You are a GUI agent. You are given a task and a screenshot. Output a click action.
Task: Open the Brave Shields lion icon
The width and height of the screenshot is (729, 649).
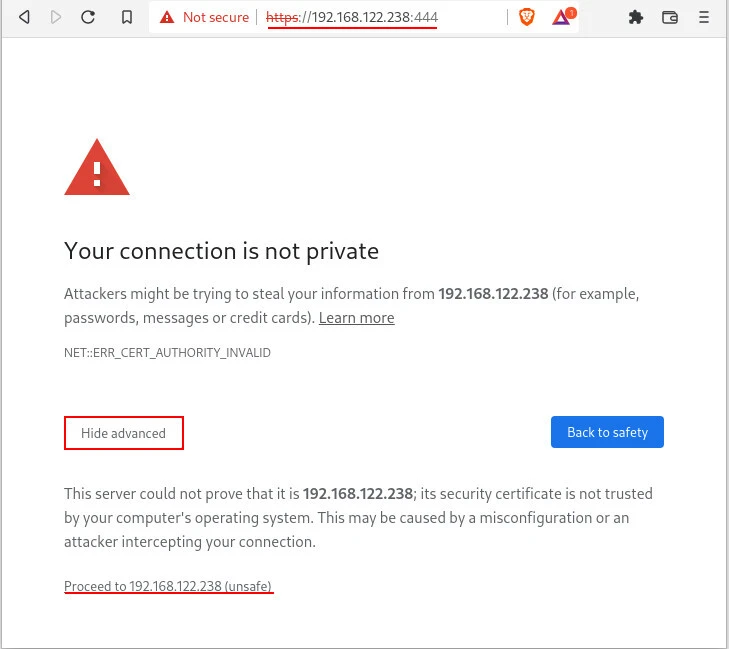point(527,17)
